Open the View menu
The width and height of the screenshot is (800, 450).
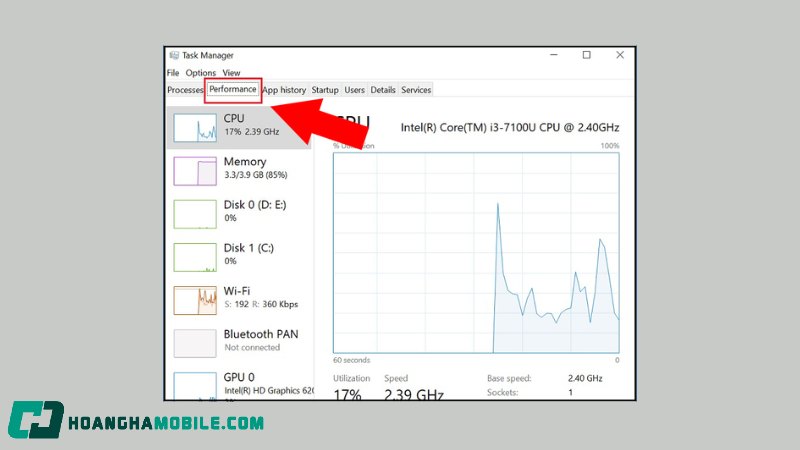coord(231,72)
